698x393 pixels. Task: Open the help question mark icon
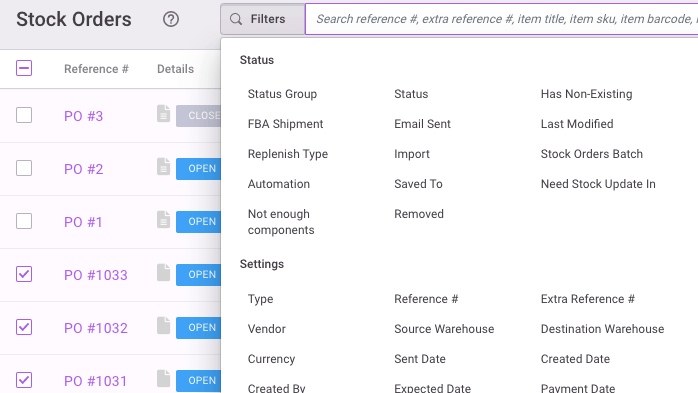point(171,19)
